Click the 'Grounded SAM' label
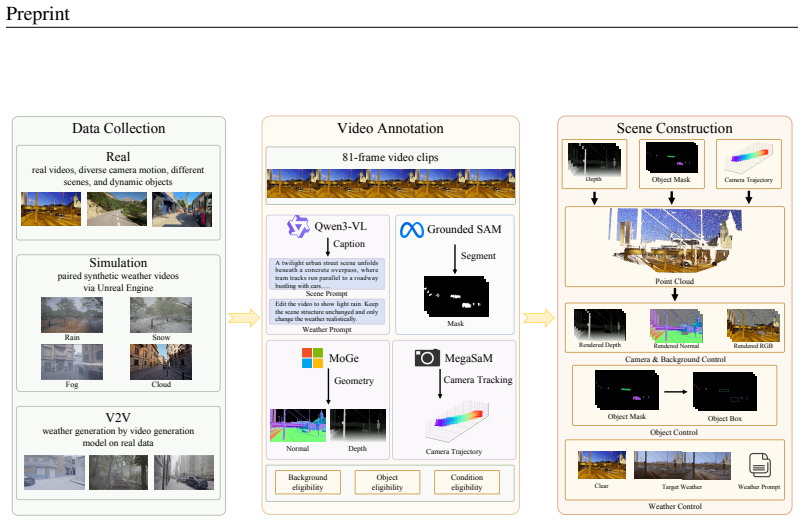Image resolution: width=804 pixels, height=521 pixels. pyautogui.click(x=464, y=229)
